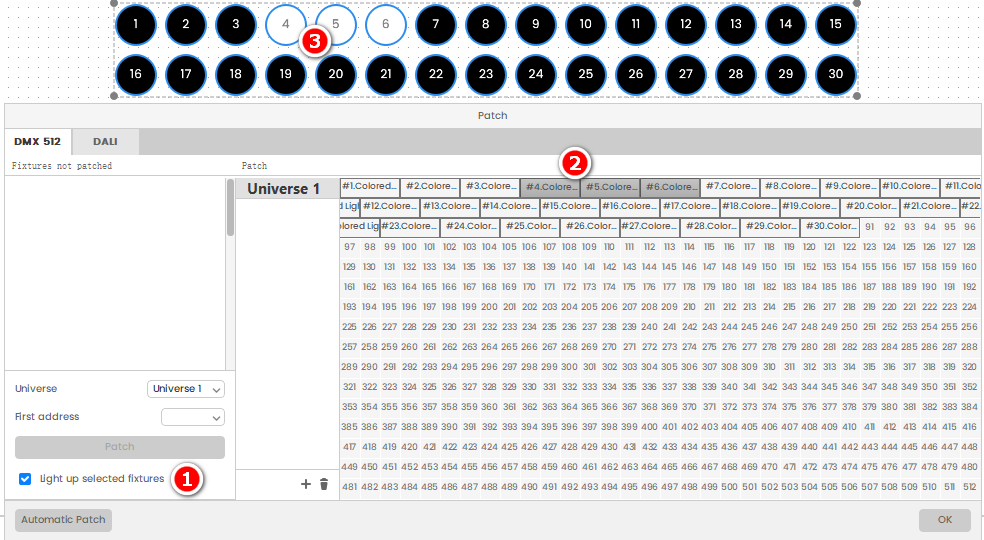Image resolution: width=984 pixels, height=540 pixels.
Task: Click the trash icon to delete universe
Action: [323, 484]
